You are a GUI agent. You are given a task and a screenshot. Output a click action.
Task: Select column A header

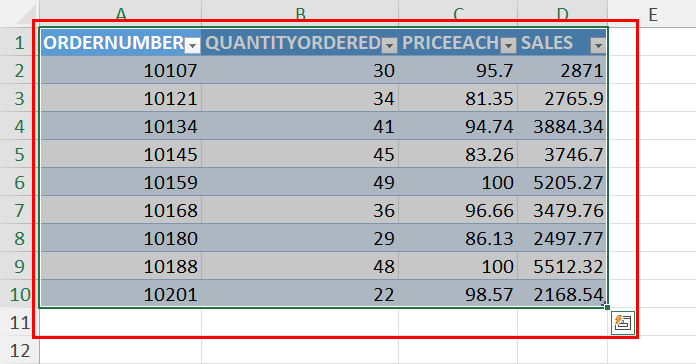coord(120,13)
